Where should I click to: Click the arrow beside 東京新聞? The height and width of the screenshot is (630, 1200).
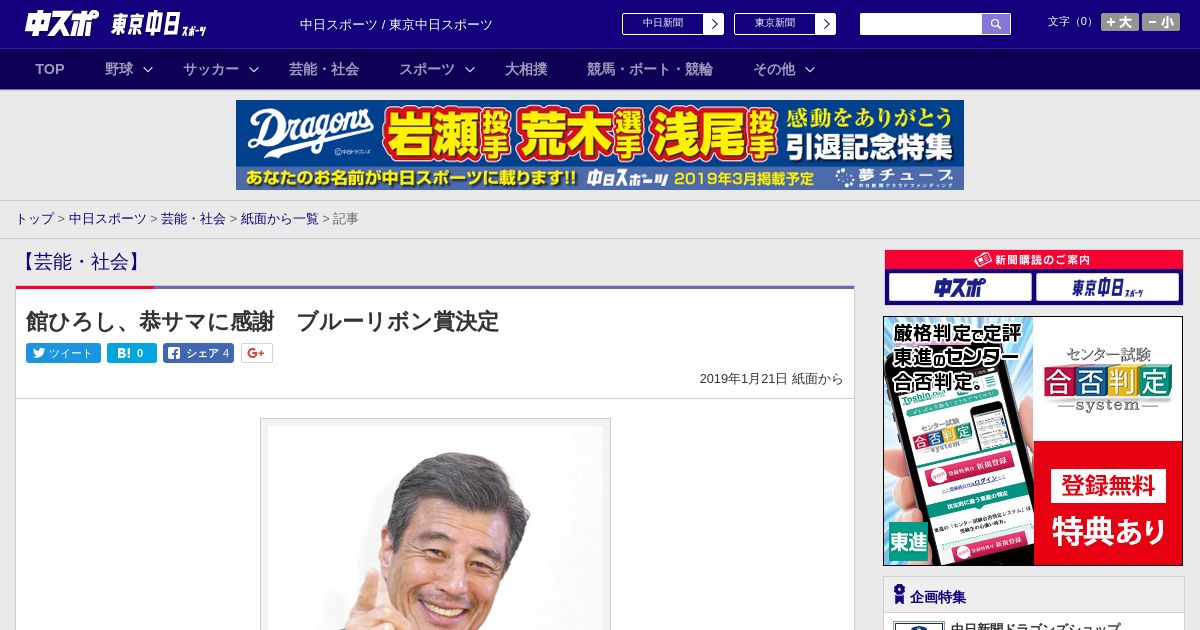[826, 24]
